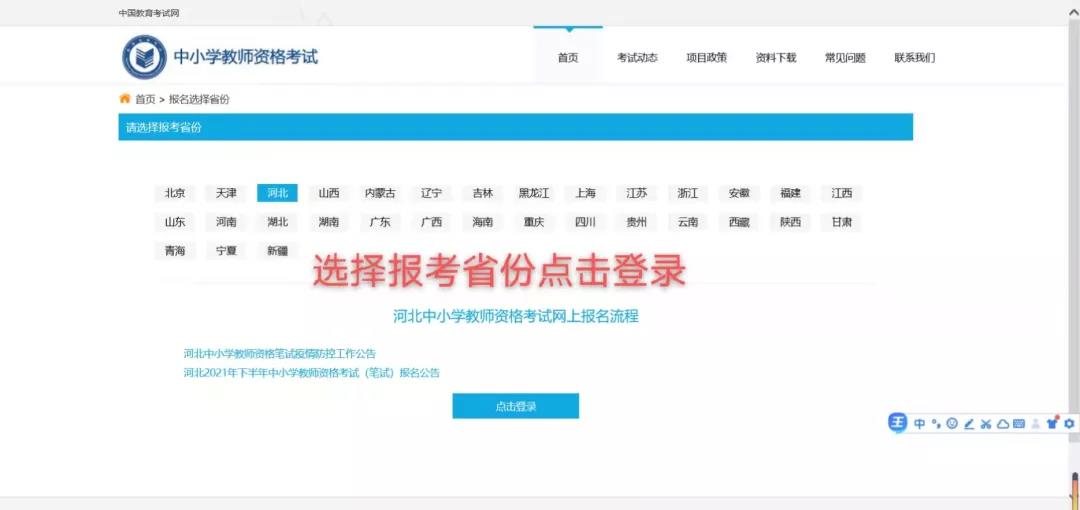Viewport: 1080px width, 510px height.
Task: Choose 新疆 from the province list
Action: [x=277, y=251]
